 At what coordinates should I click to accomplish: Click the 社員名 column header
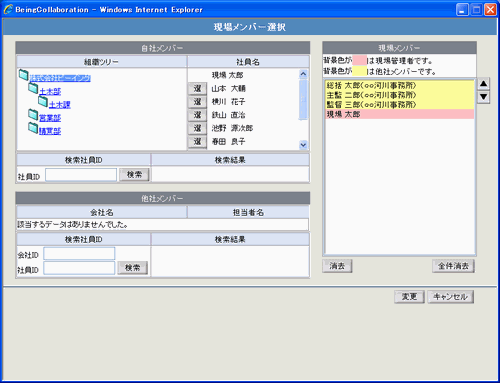tap(248, 62)
